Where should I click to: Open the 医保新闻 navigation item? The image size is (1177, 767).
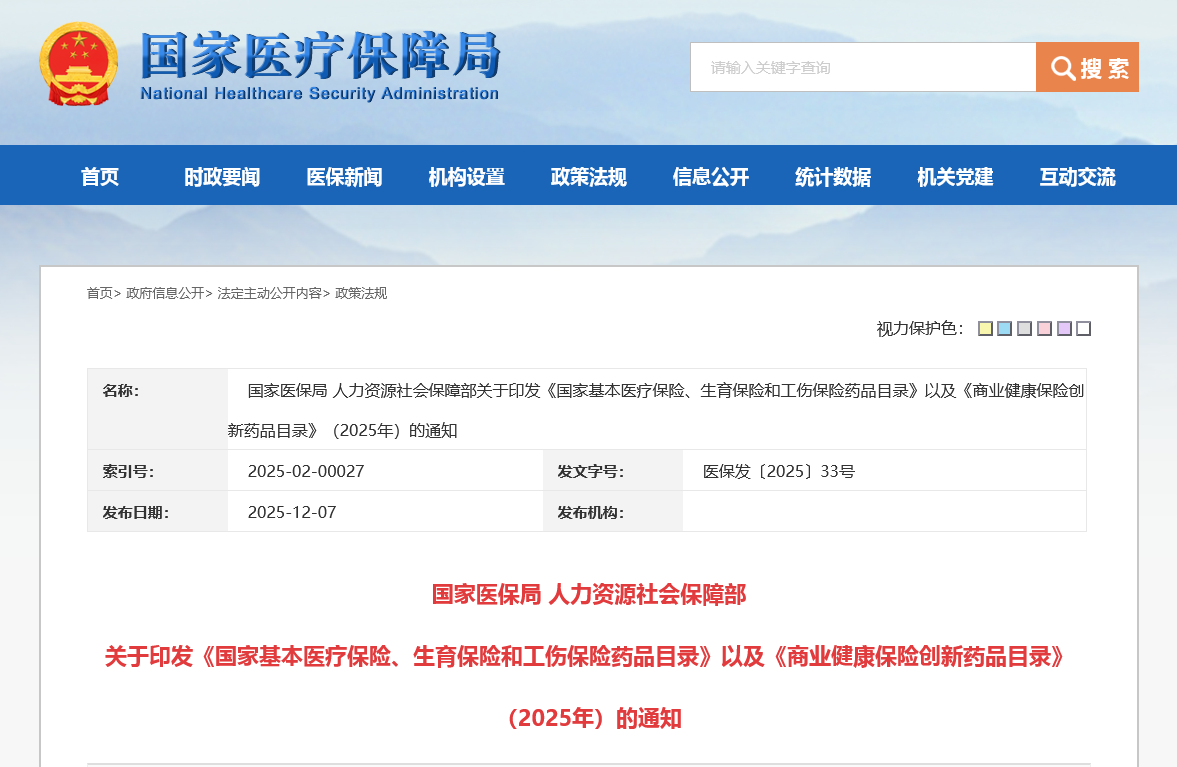click(x=344, y=177)
